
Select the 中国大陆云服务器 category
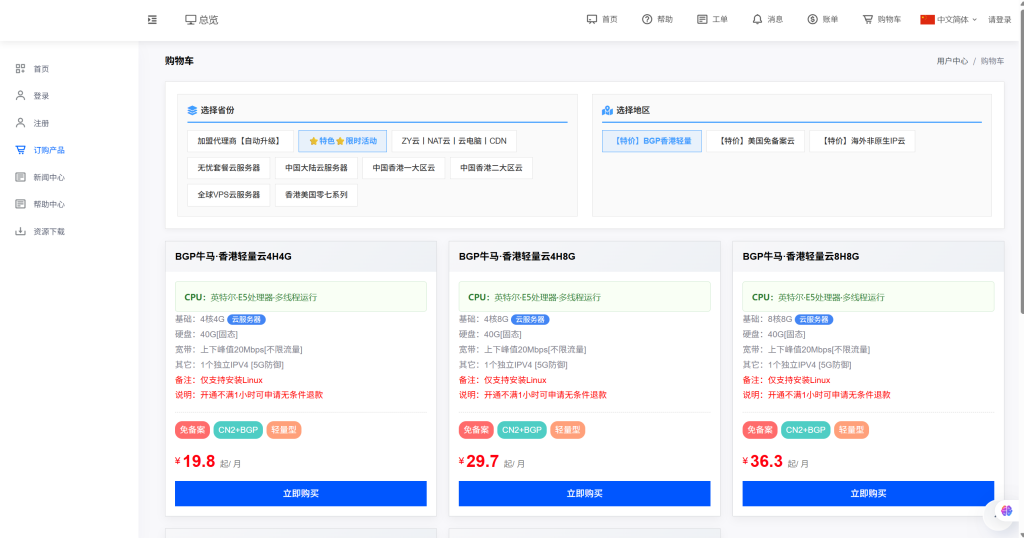316,168
